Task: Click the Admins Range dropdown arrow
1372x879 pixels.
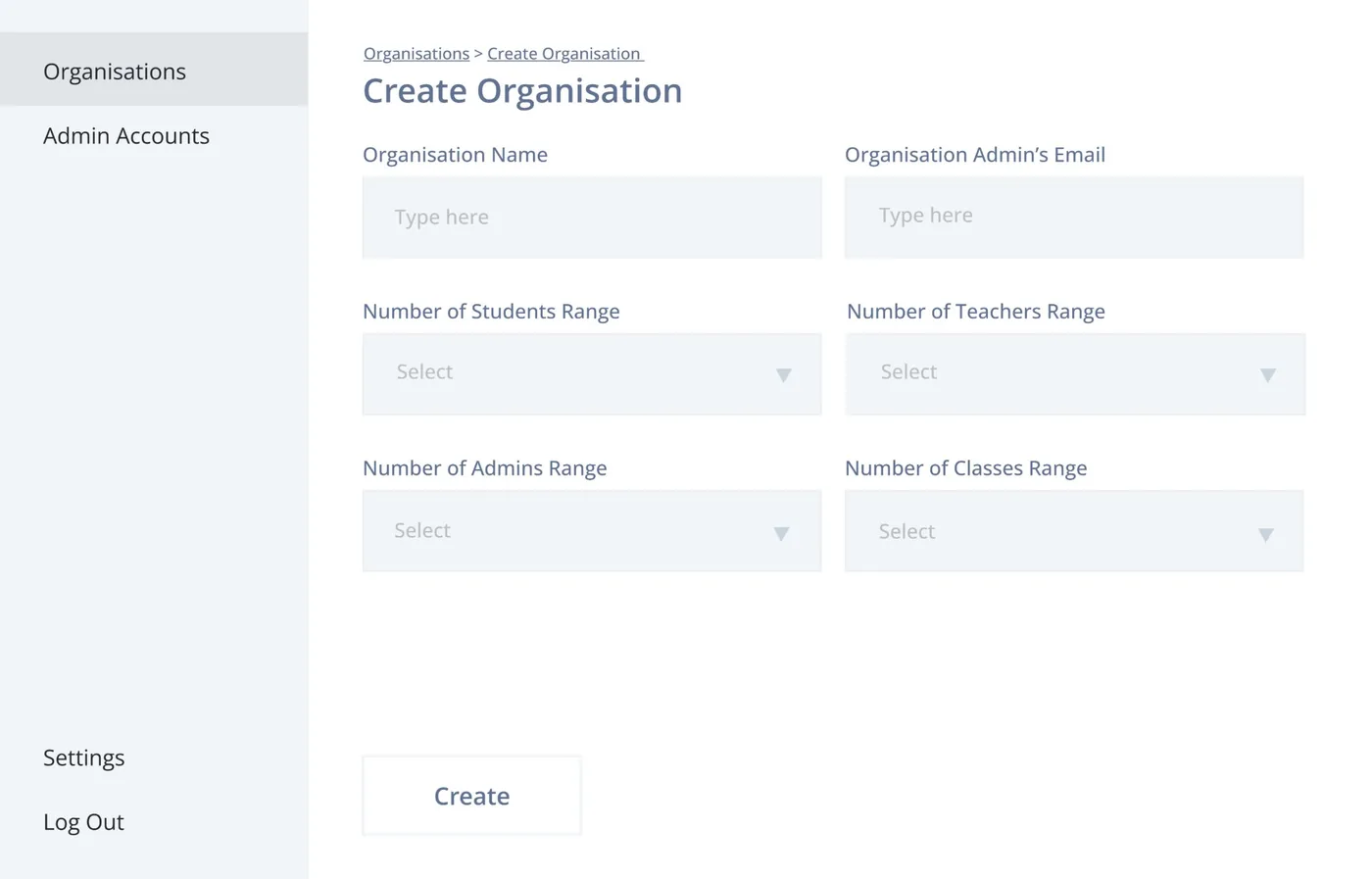Action: click(781, 534)
